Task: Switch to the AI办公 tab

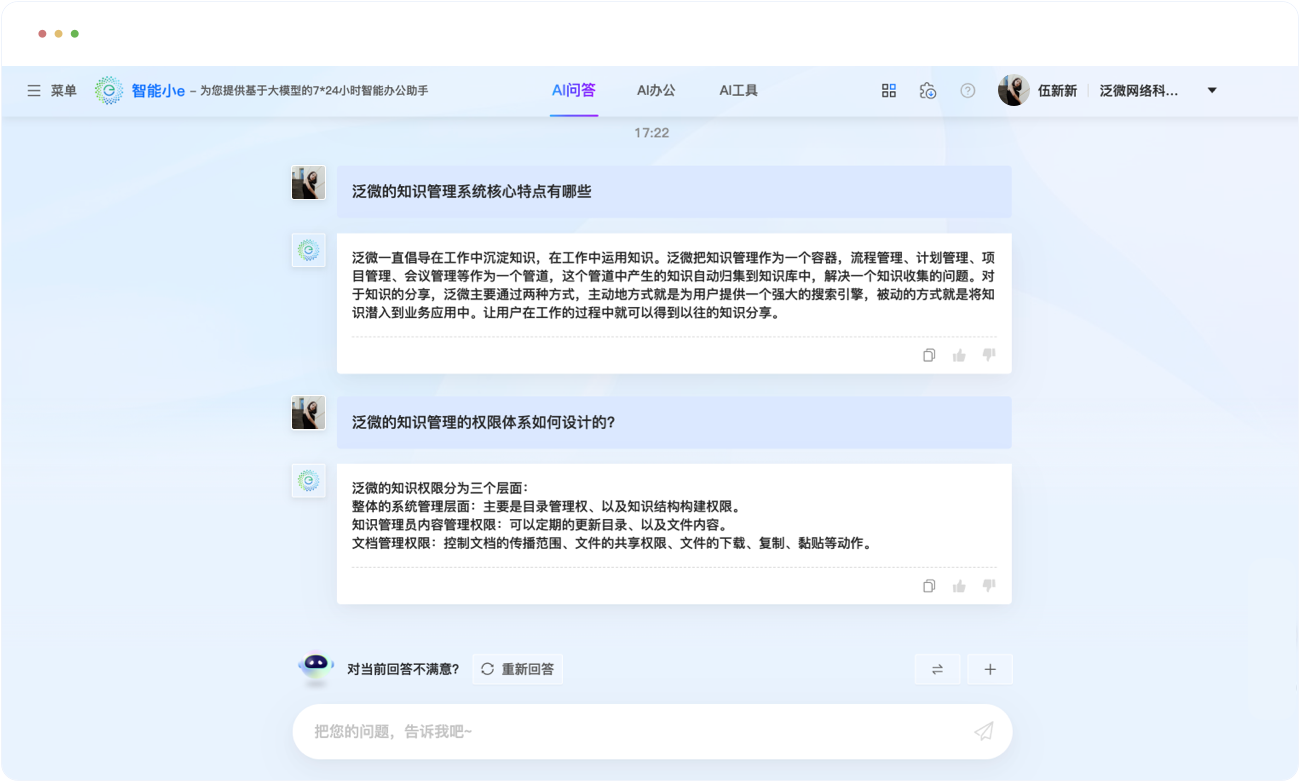Action: tap(656, 90)
